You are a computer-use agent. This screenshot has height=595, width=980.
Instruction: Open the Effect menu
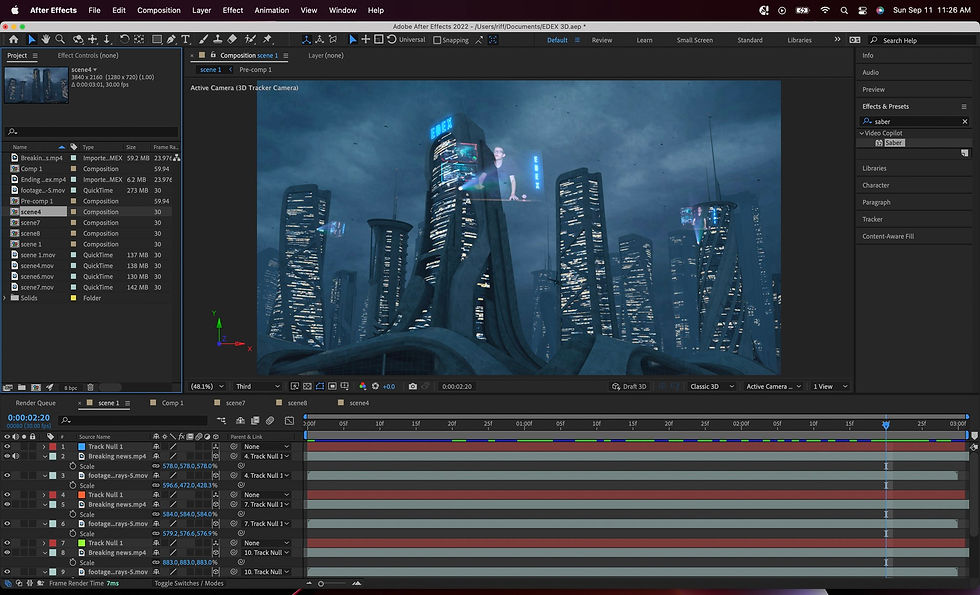pos(232,10)
